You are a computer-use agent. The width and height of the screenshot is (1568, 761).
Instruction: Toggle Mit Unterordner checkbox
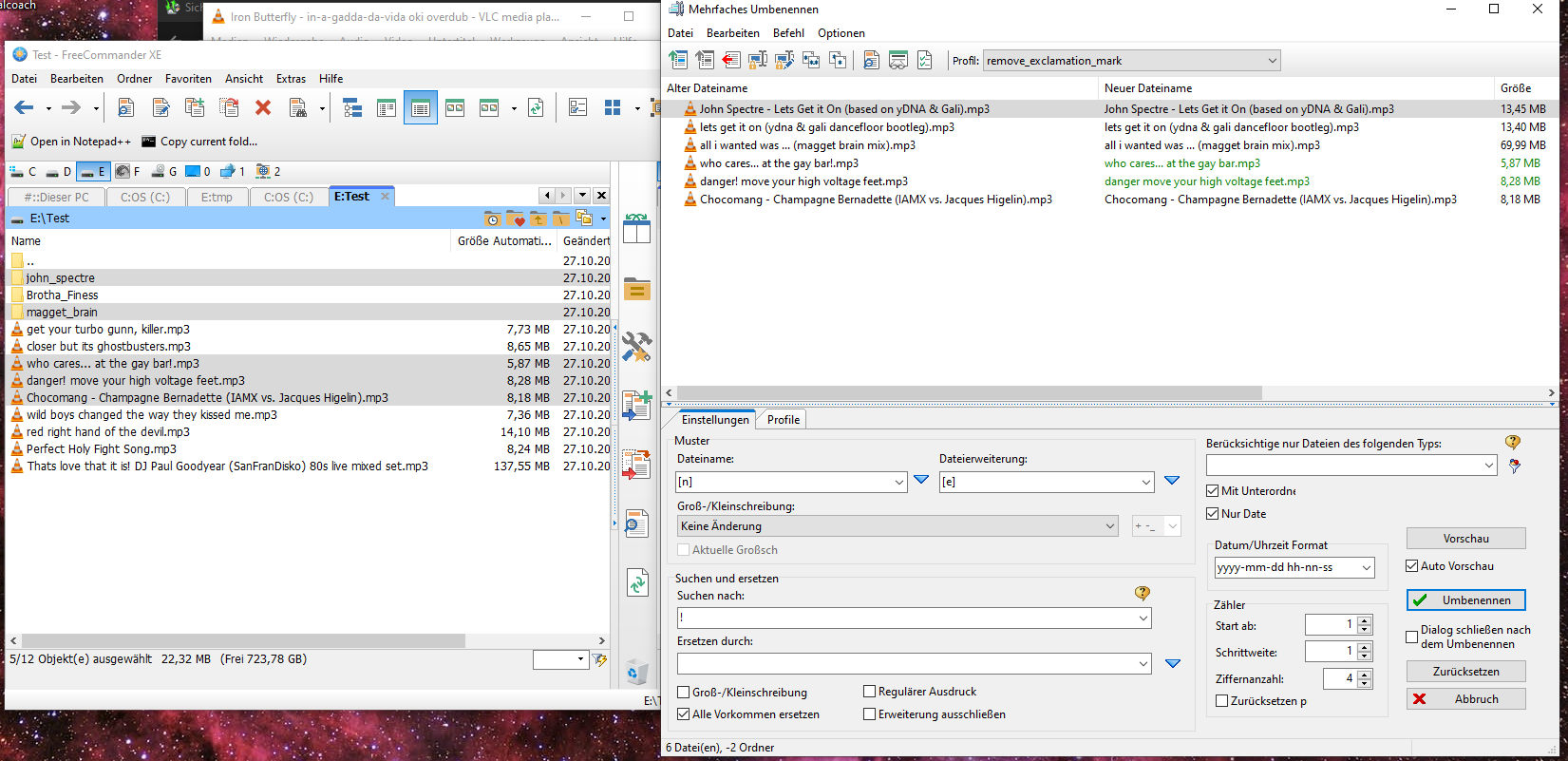(x=1212, y=491)
